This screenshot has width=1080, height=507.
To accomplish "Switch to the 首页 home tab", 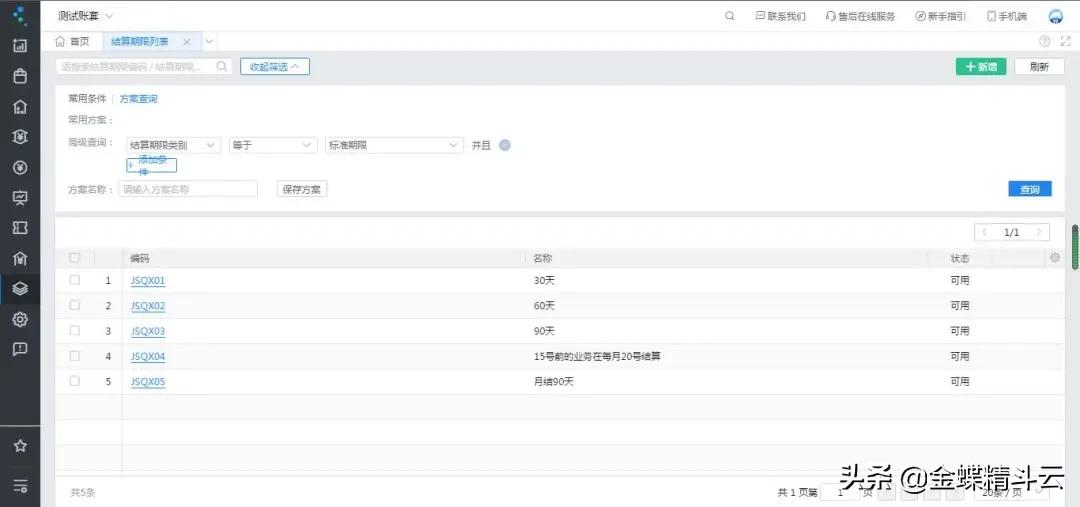I will pos(72,42).
